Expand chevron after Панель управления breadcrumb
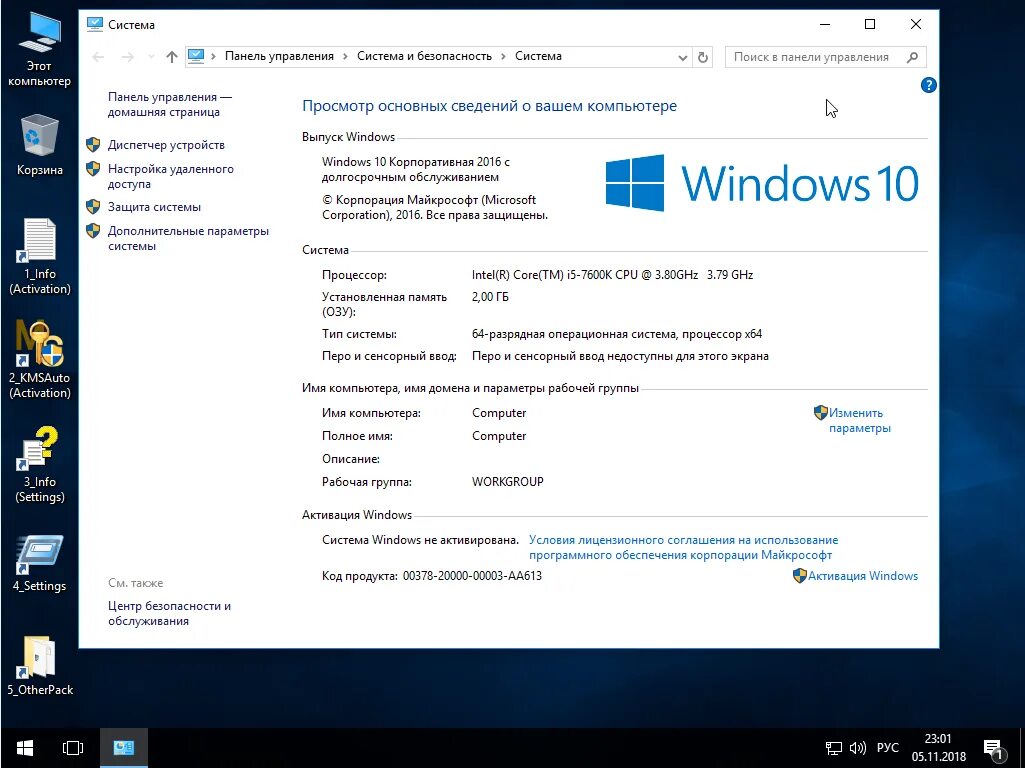The height and width of the screenshot is (768, 1025). 345,56
